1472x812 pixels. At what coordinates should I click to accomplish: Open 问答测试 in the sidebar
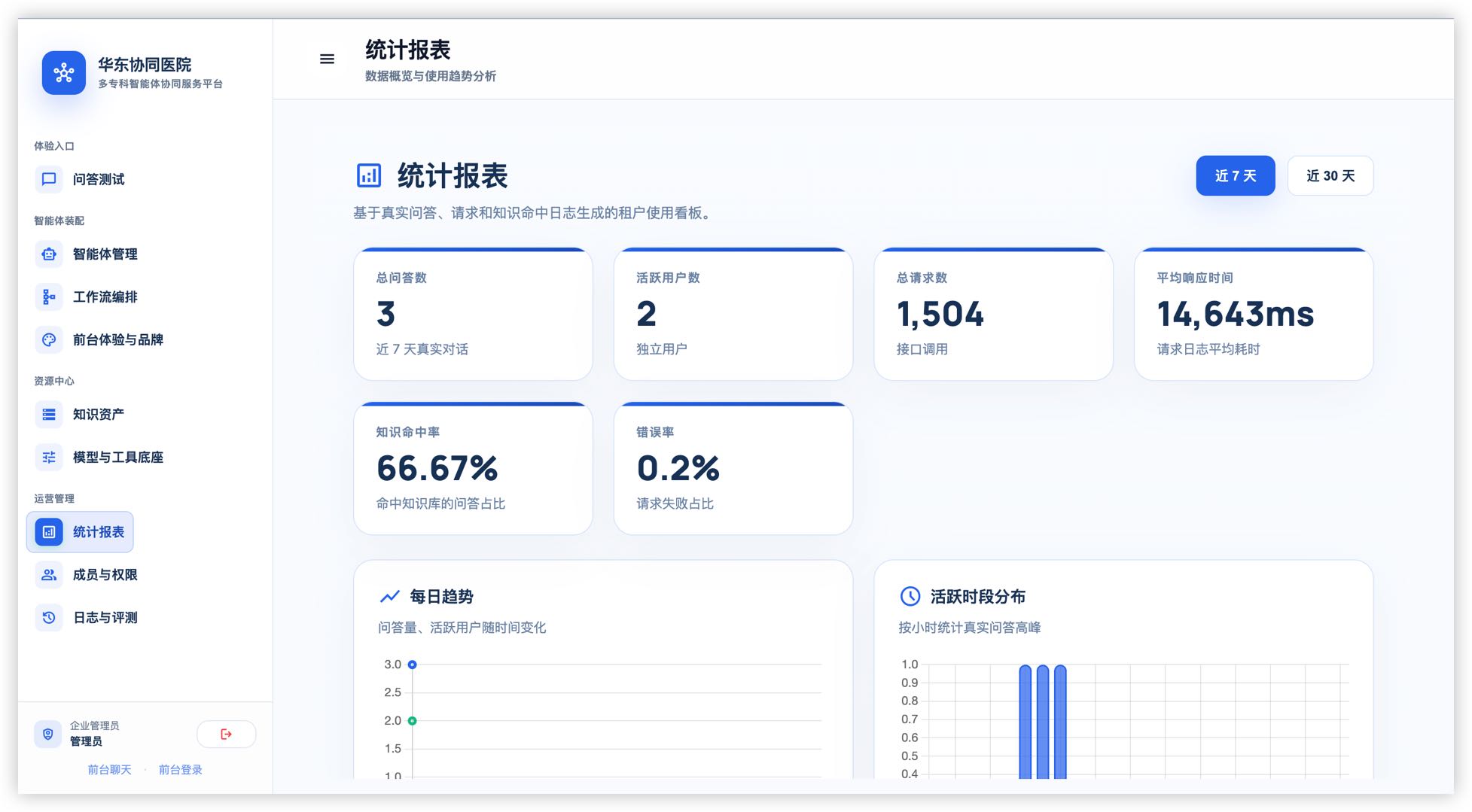[x=80, y=179]
